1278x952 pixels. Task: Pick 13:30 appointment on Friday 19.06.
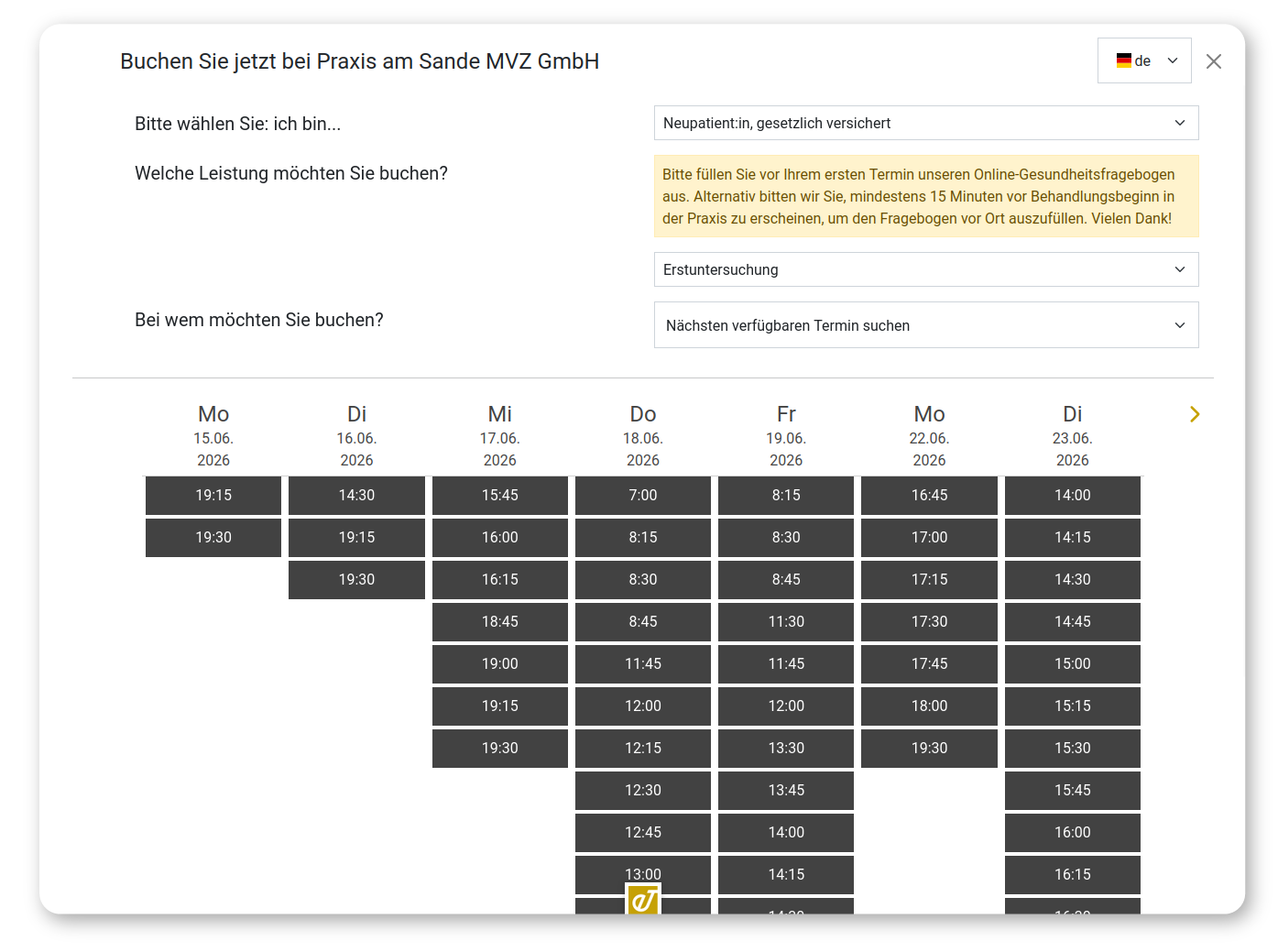786,749
